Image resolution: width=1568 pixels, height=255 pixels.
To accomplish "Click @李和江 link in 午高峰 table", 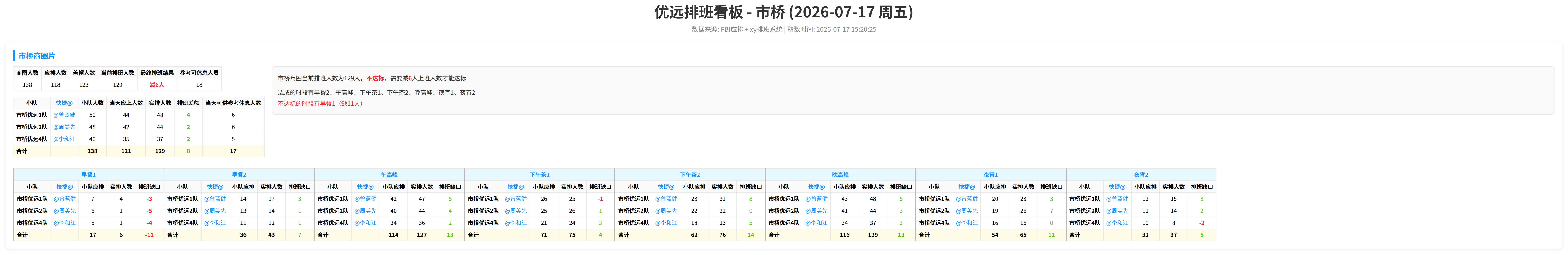I will [x=365, y=223].
